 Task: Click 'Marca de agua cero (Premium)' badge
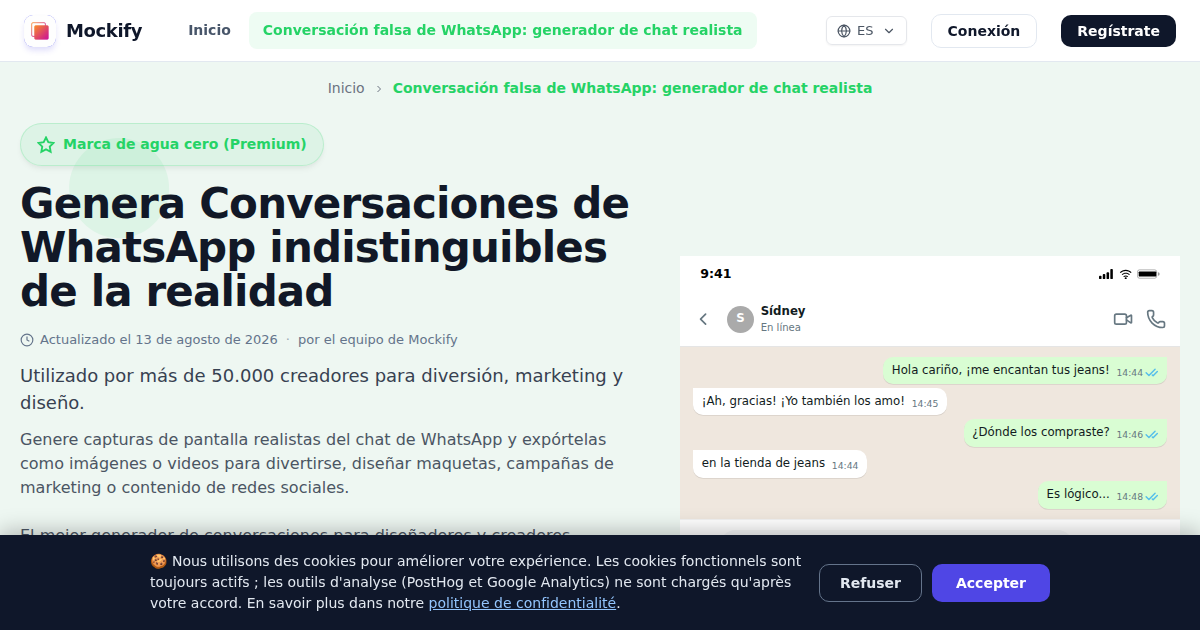pos(172,145)
